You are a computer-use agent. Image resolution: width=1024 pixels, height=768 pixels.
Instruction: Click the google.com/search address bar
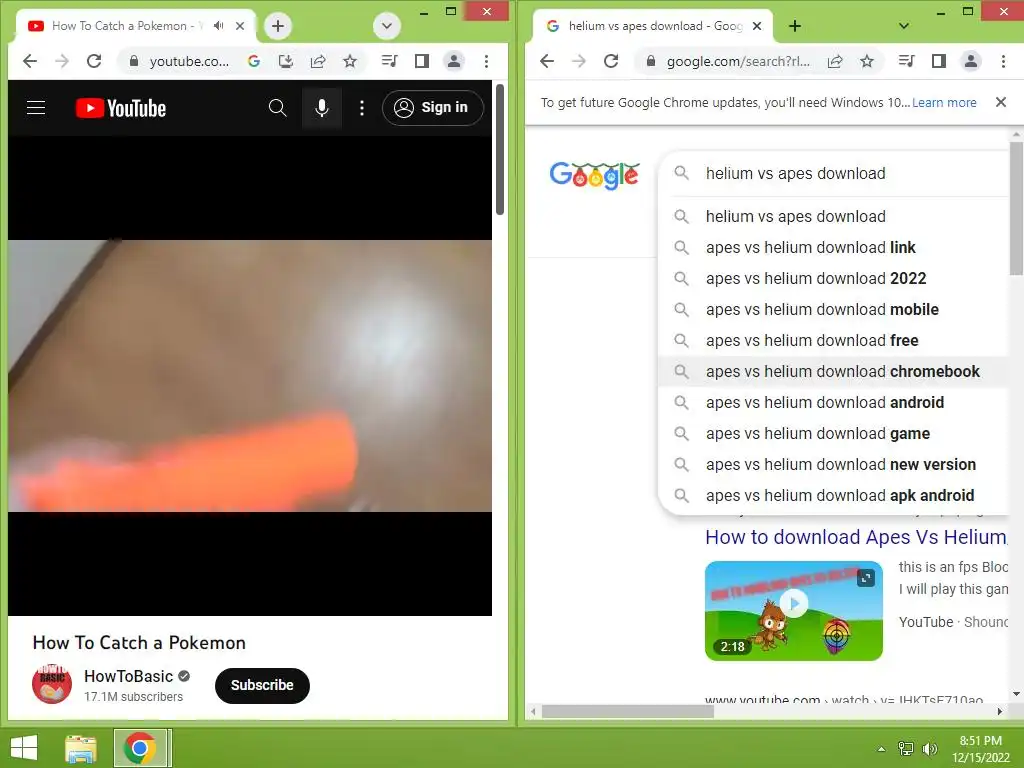[737, 61]
